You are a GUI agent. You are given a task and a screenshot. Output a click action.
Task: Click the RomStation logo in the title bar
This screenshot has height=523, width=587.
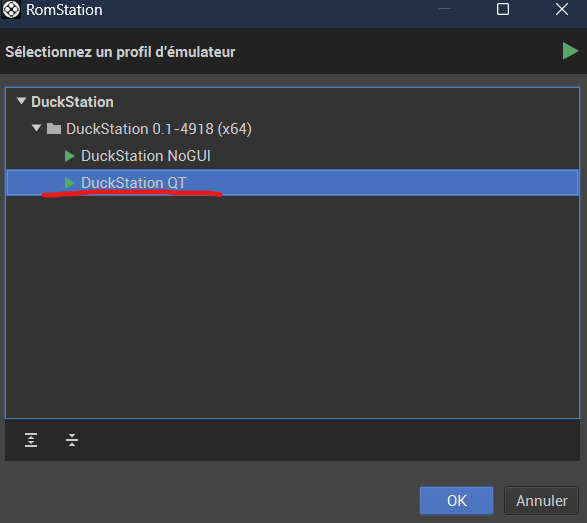pyautogui.click(x=11, y=10)
